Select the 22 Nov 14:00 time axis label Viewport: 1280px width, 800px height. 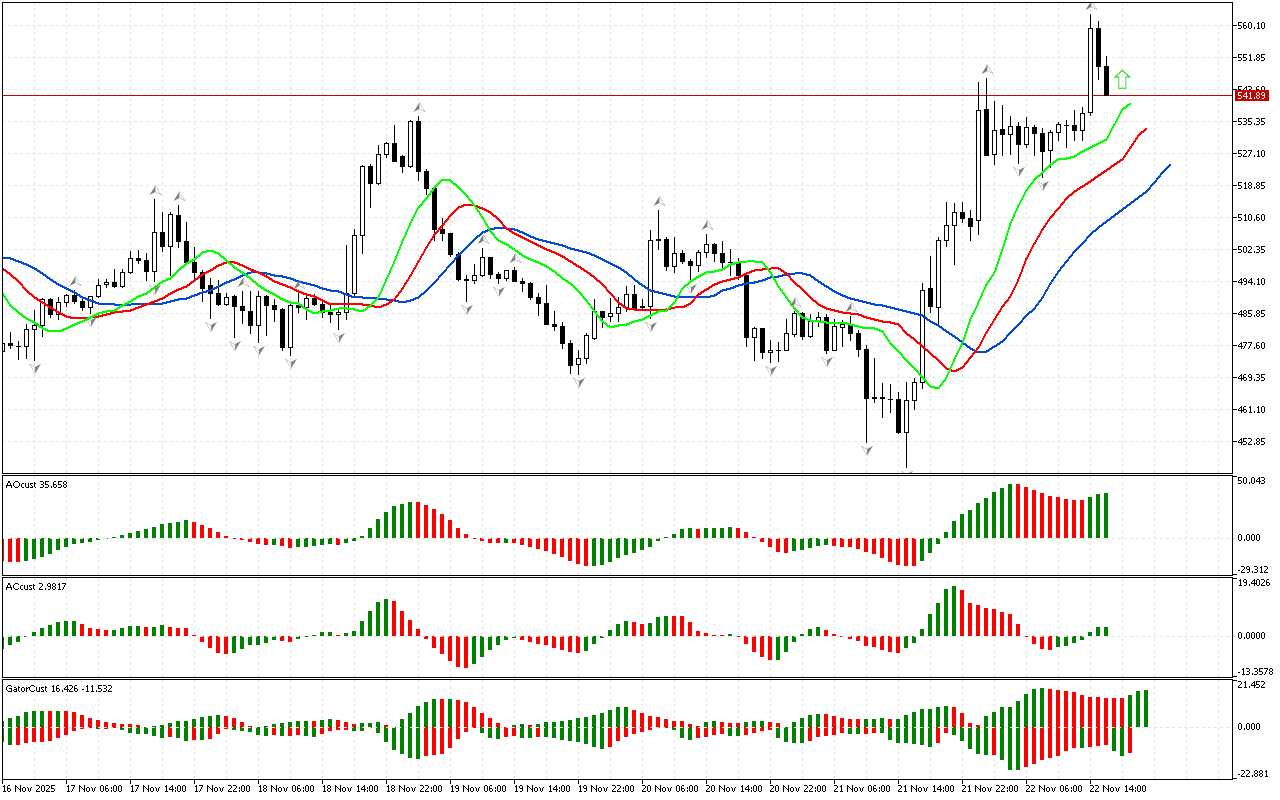1115,788
